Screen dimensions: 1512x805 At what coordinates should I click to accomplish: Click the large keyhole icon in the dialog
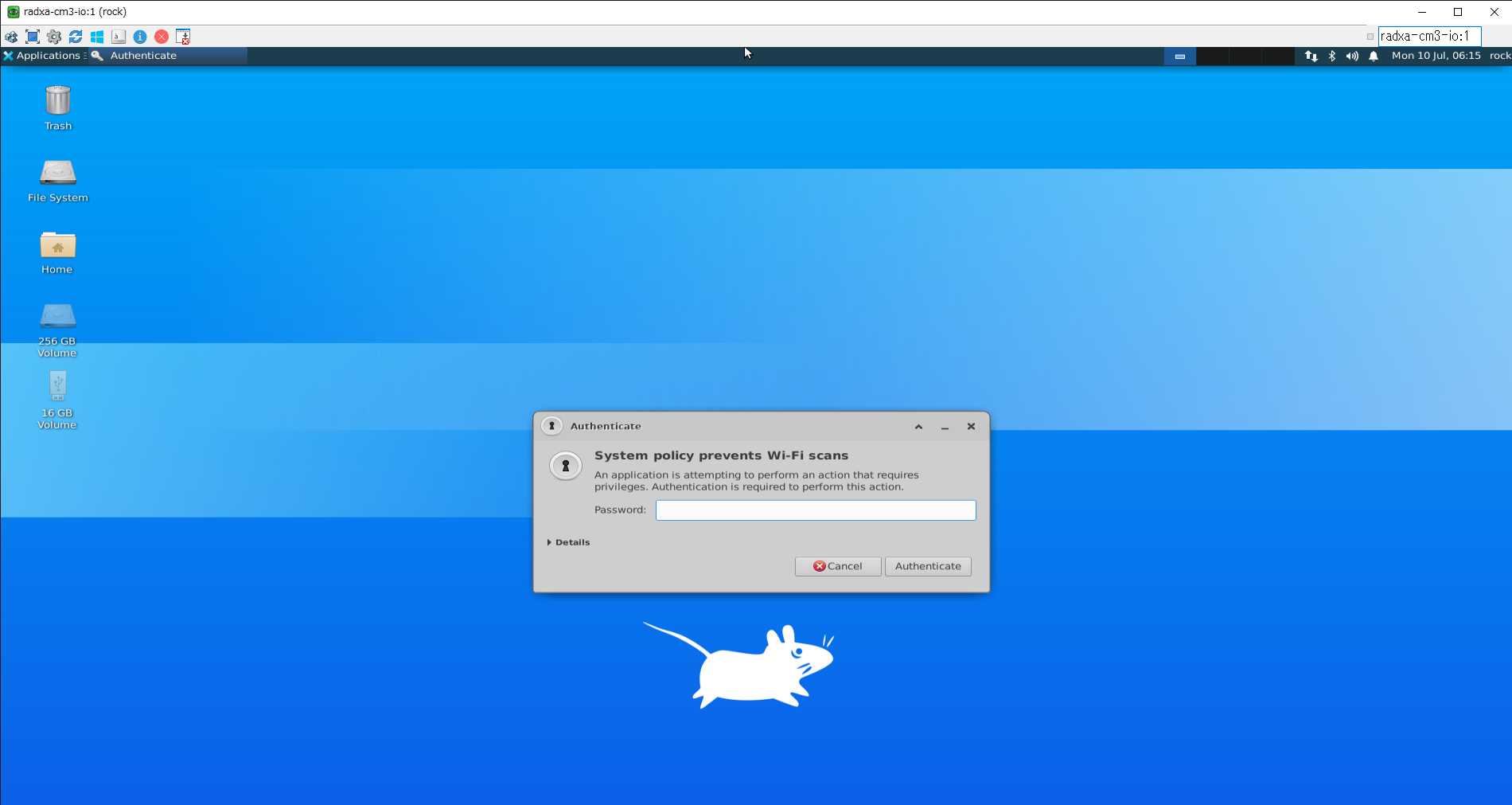566,466
